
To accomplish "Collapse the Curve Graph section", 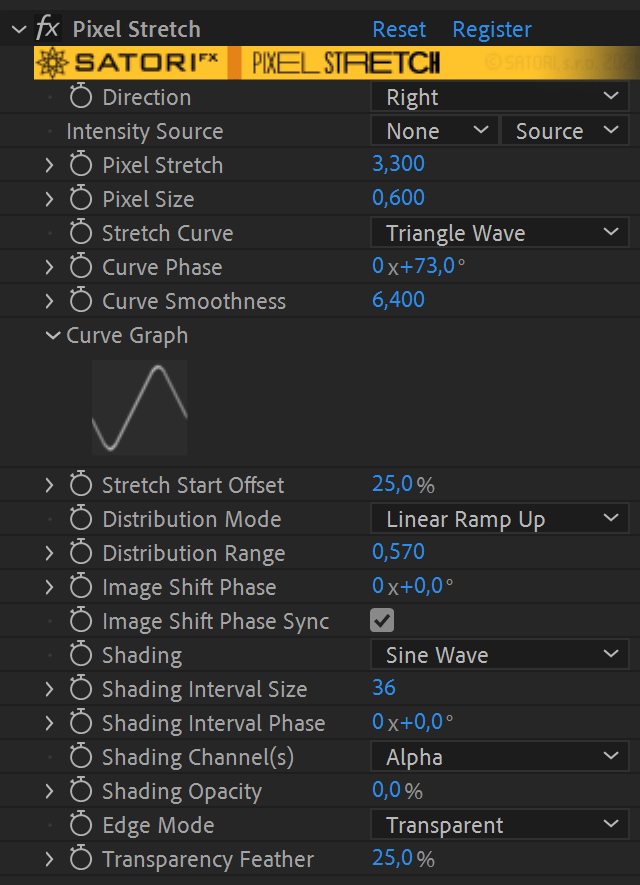I will click(54, 336).
